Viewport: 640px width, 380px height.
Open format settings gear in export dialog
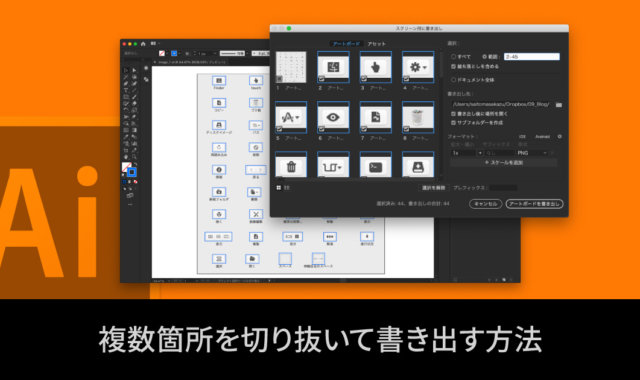560,136
